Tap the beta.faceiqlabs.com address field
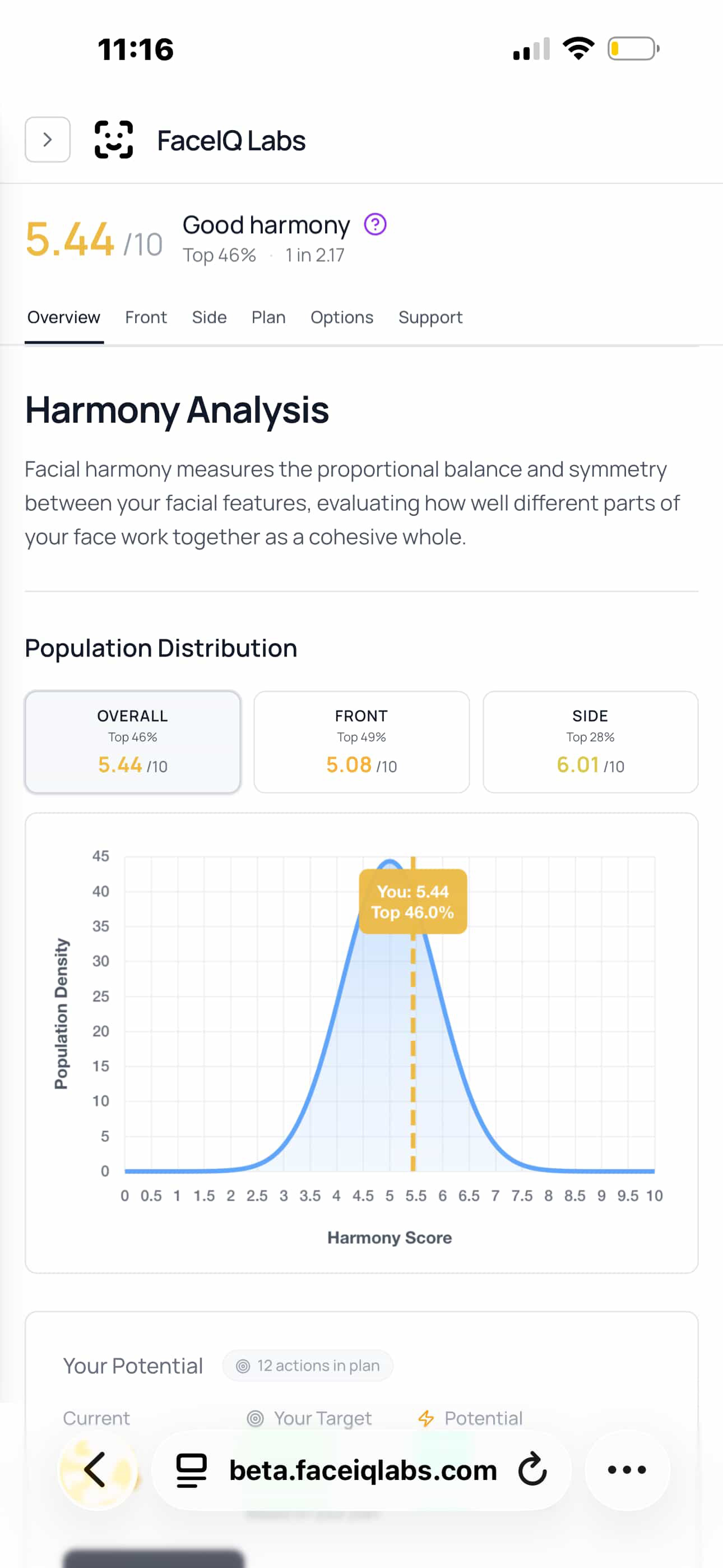The height and width of the screenshot is (1568, 723). (363, 1469)
